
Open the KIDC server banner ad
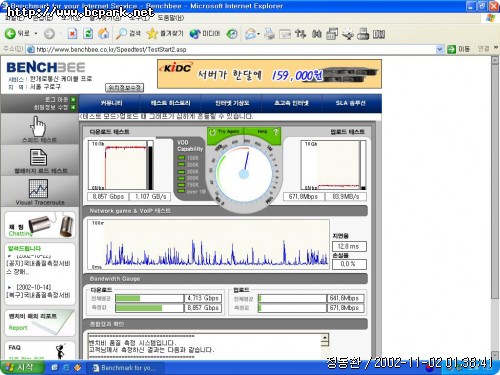[269, 74]
